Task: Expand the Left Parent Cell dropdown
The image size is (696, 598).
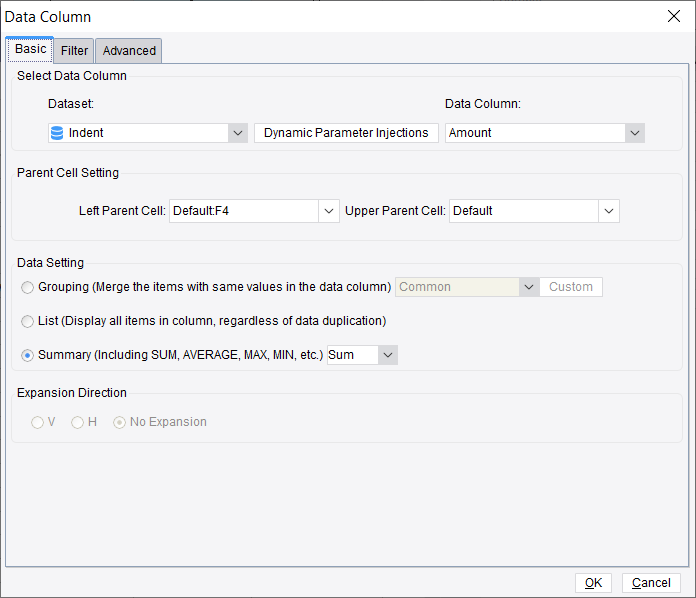Action: pos(328,211)
